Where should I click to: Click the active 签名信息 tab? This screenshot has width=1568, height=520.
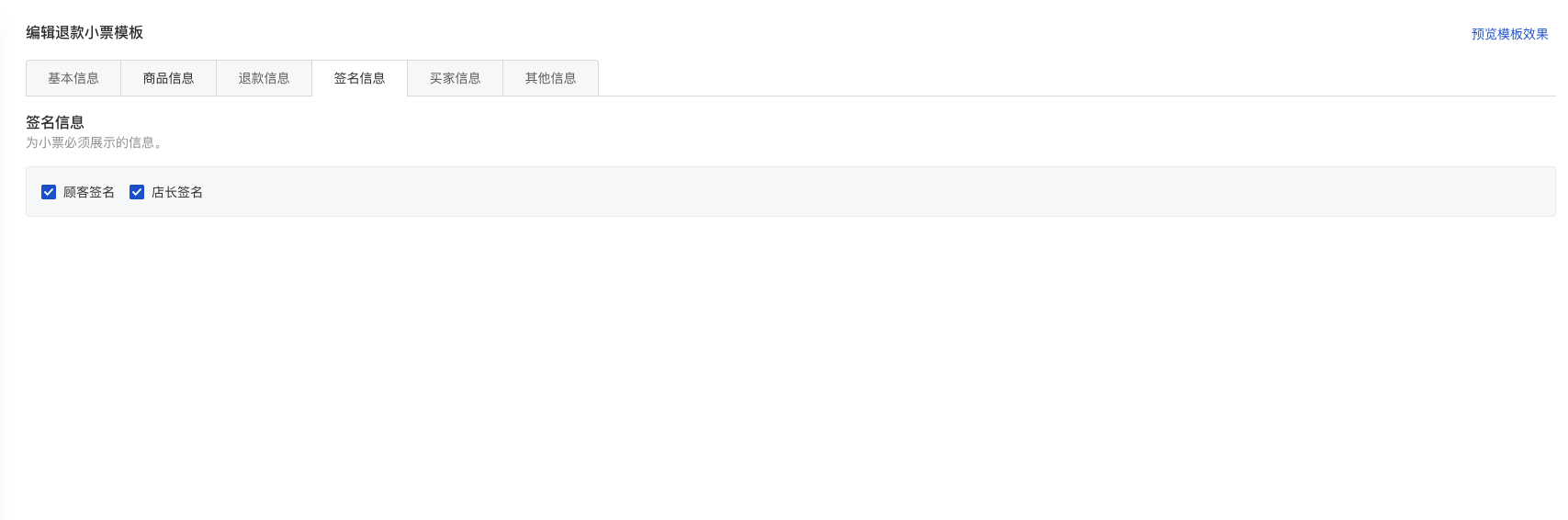360,78
